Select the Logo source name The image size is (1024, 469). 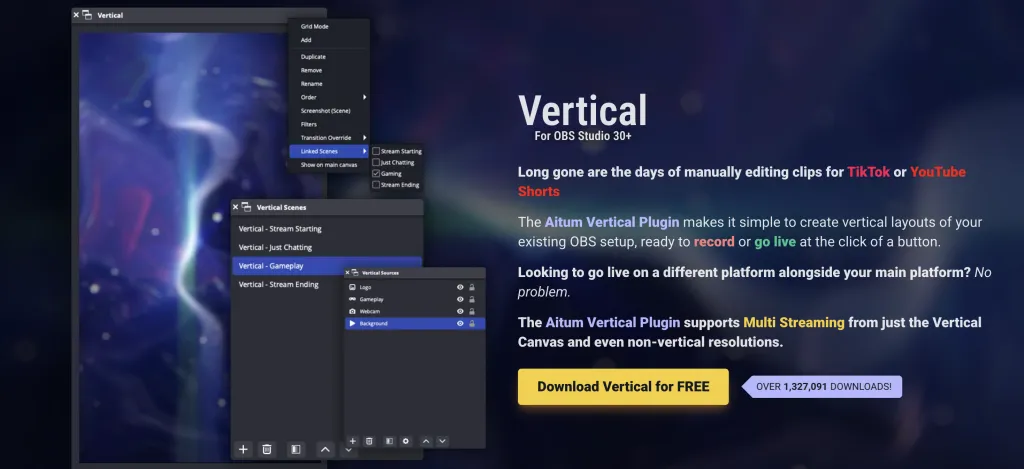365,287
